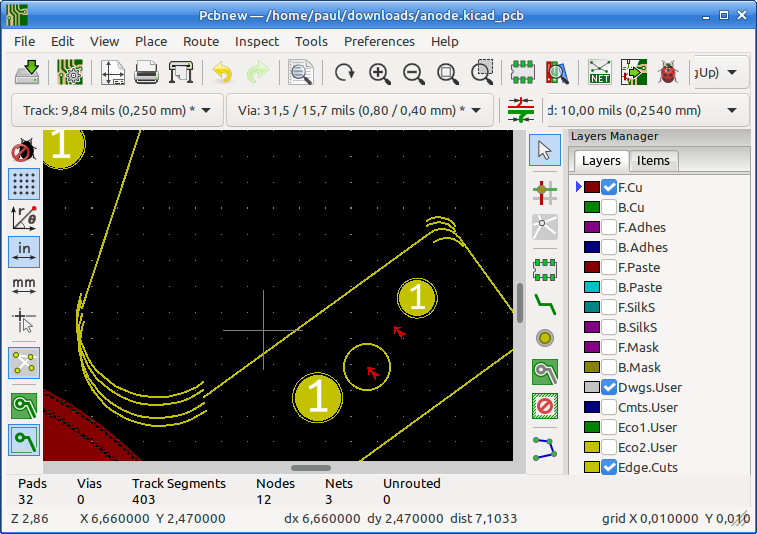Disable design rule checking toggle
Viewport: 757px width, 534px height.
point(24,150)
